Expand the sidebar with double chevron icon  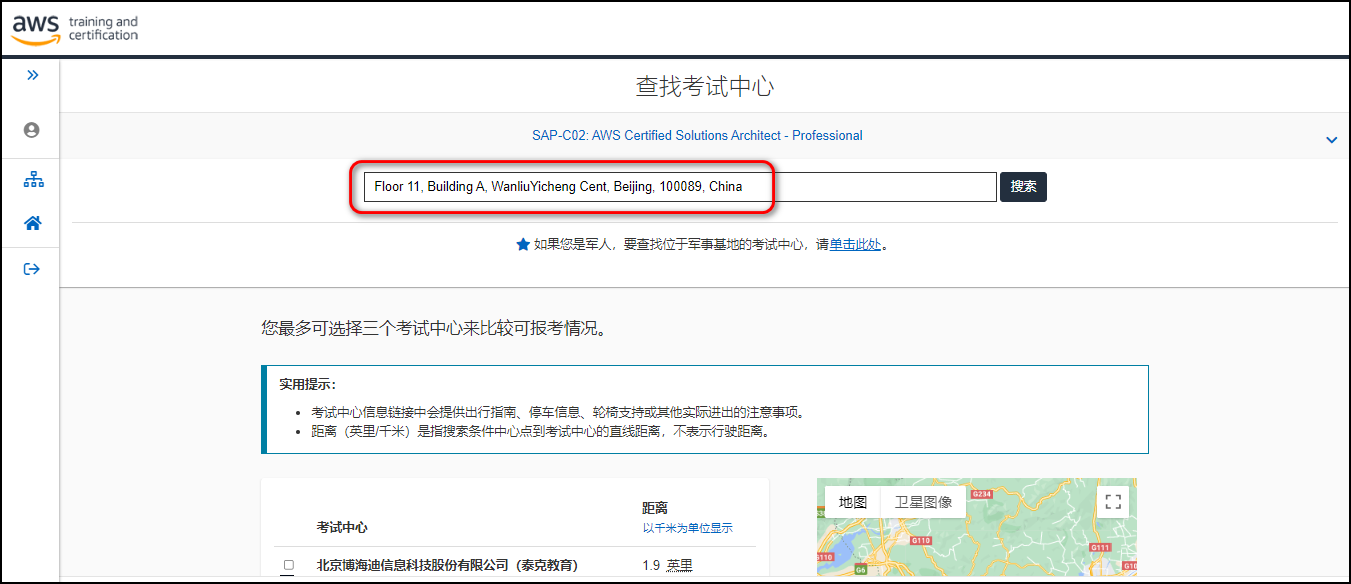tap(32, 75)
